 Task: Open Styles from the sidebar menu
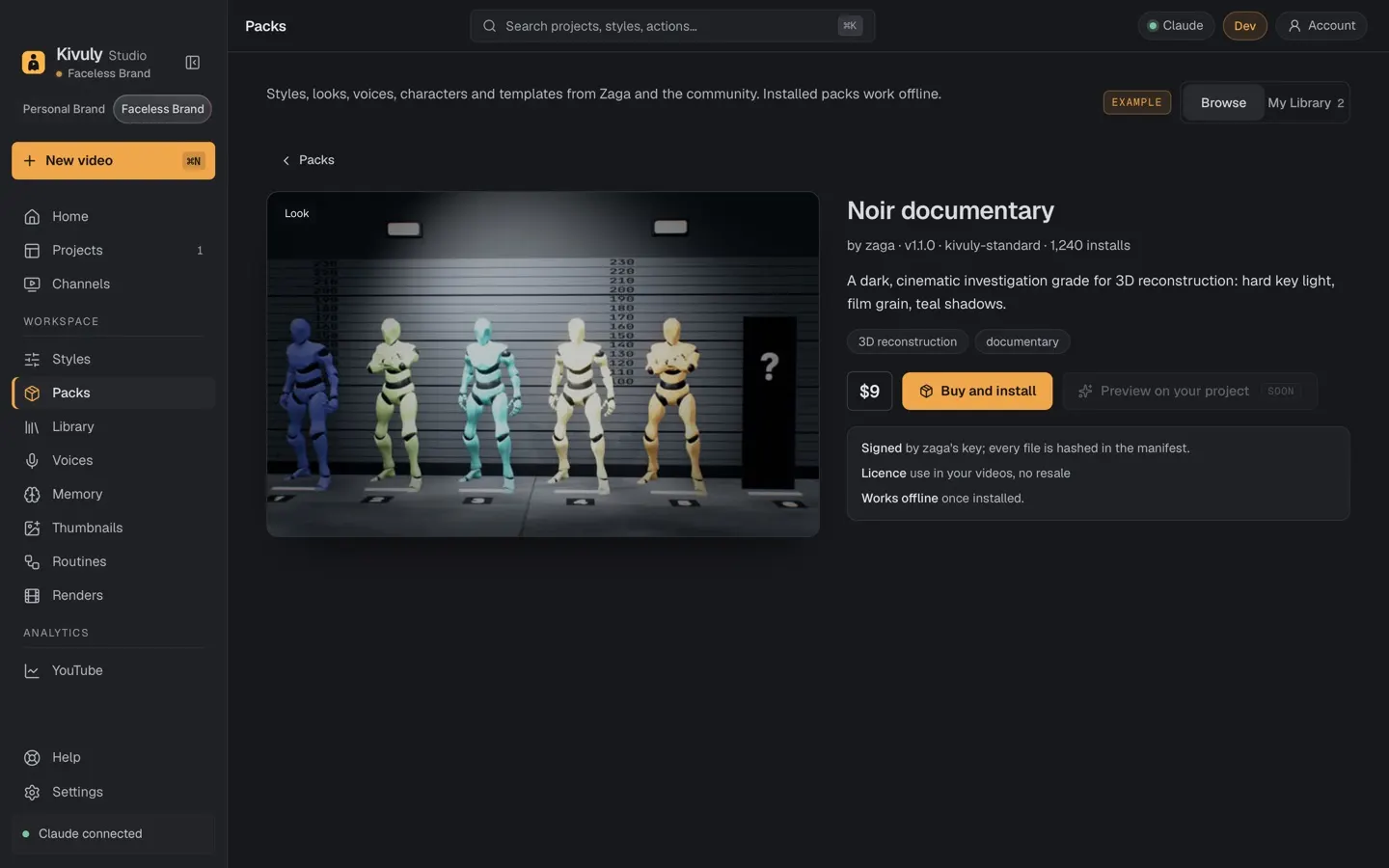(x=113, y=359)
